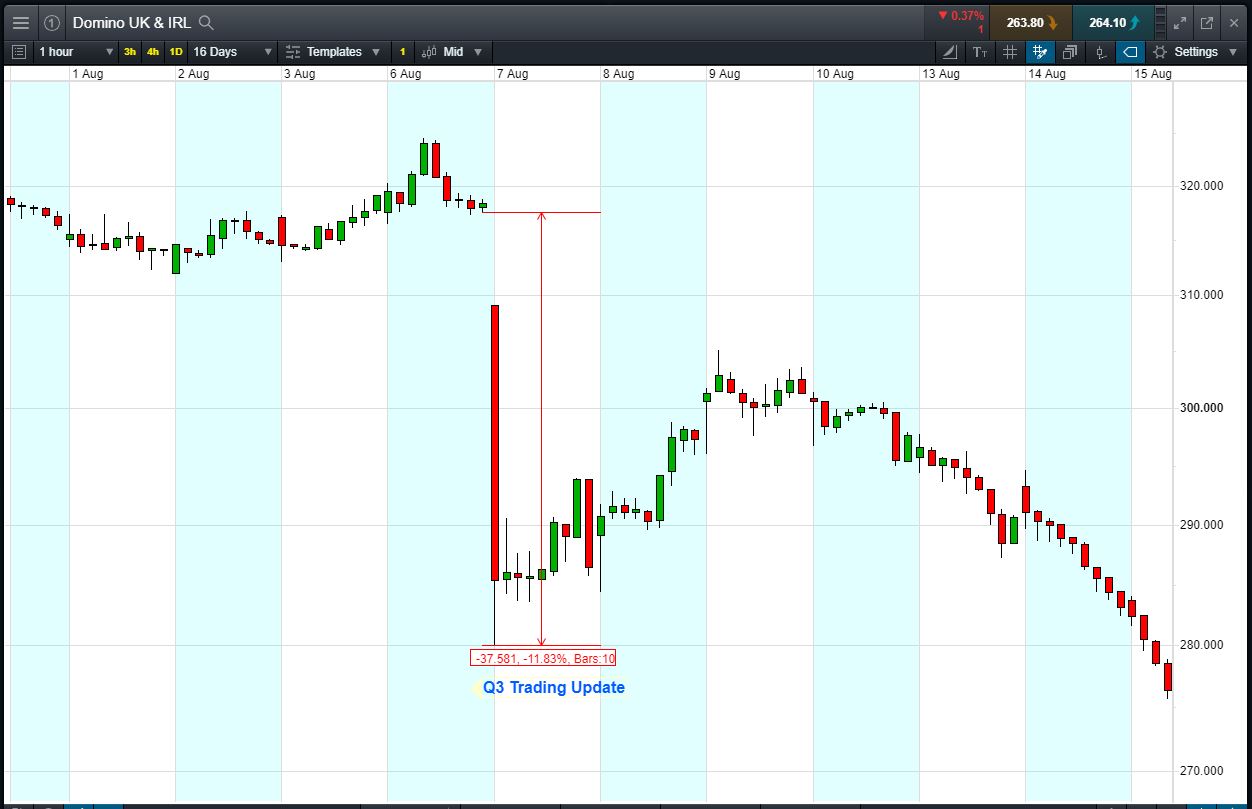Click the 270.000 price axis label

tap(1201, 771)
